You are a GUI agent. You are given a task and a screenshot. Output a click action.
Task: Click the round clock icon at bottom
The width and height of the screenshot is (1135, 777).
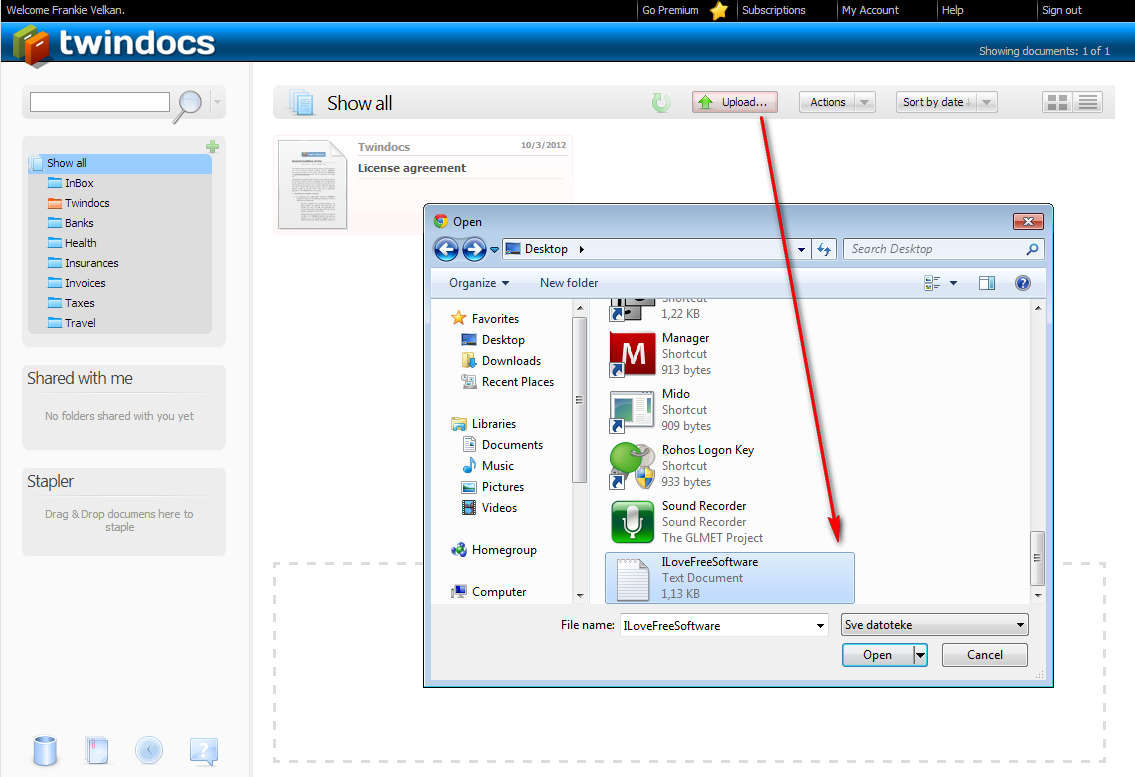[149, 750]
